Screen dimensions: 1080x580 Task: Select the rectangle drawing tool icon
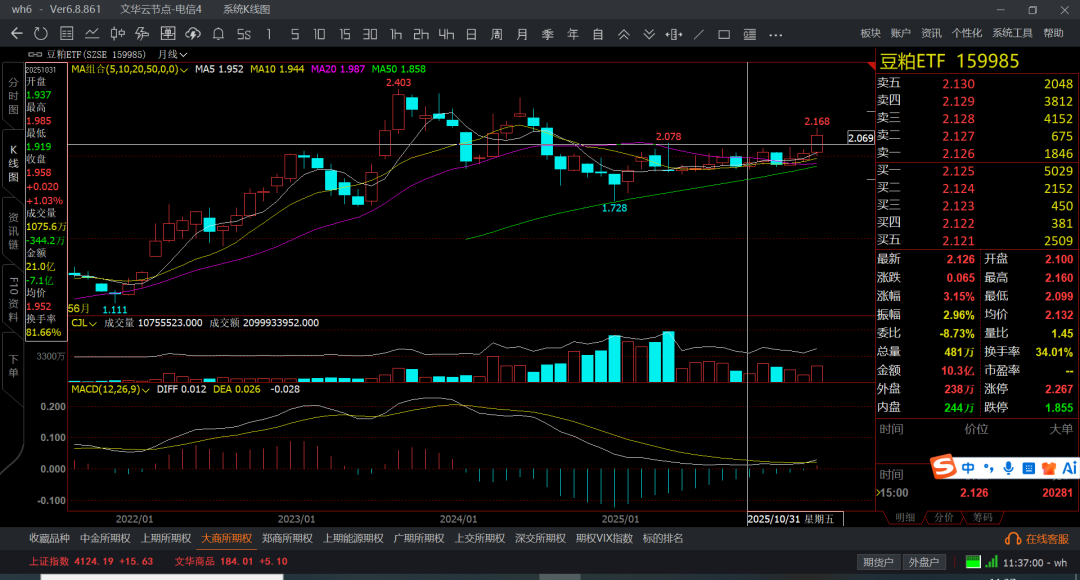pyautogui.click(x=724, y=33)
